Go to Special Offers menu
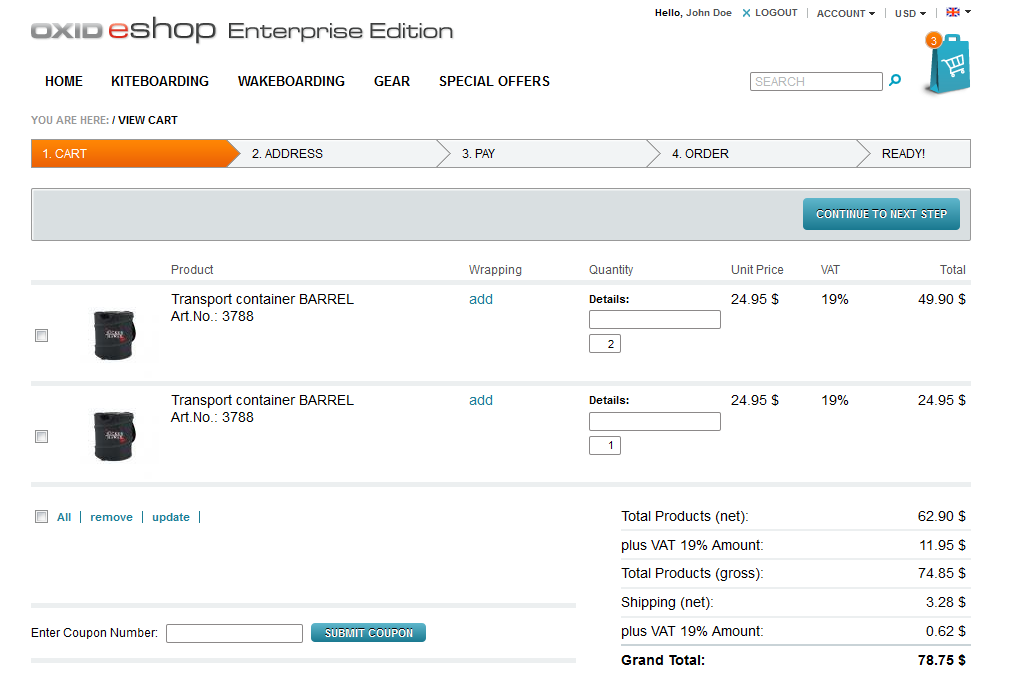The height and width of the screenshot is (699, 1031). (x=494, y=81)
